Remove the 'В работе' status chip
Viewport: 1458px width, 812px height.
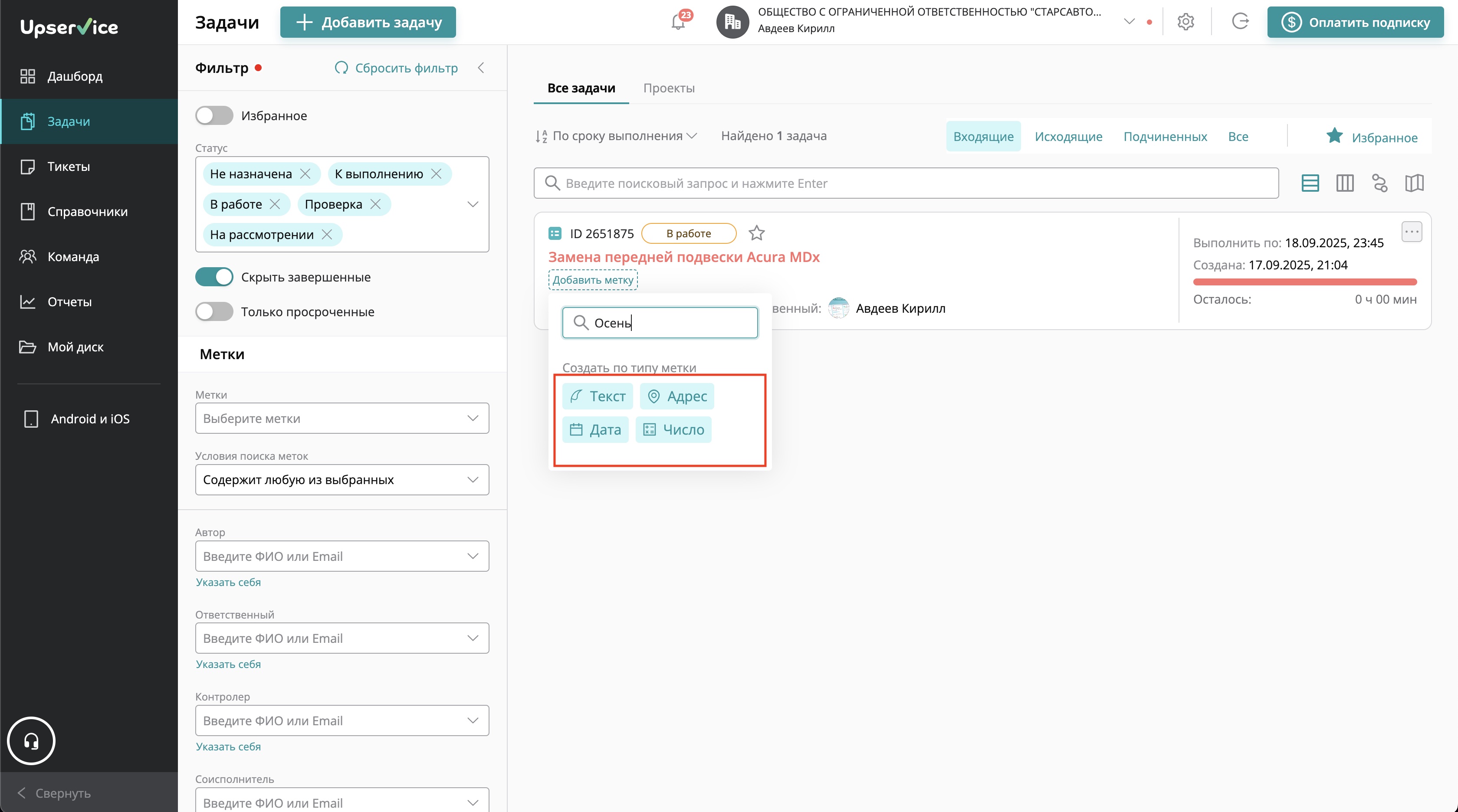pyautogui.click(x=275, y=204)
